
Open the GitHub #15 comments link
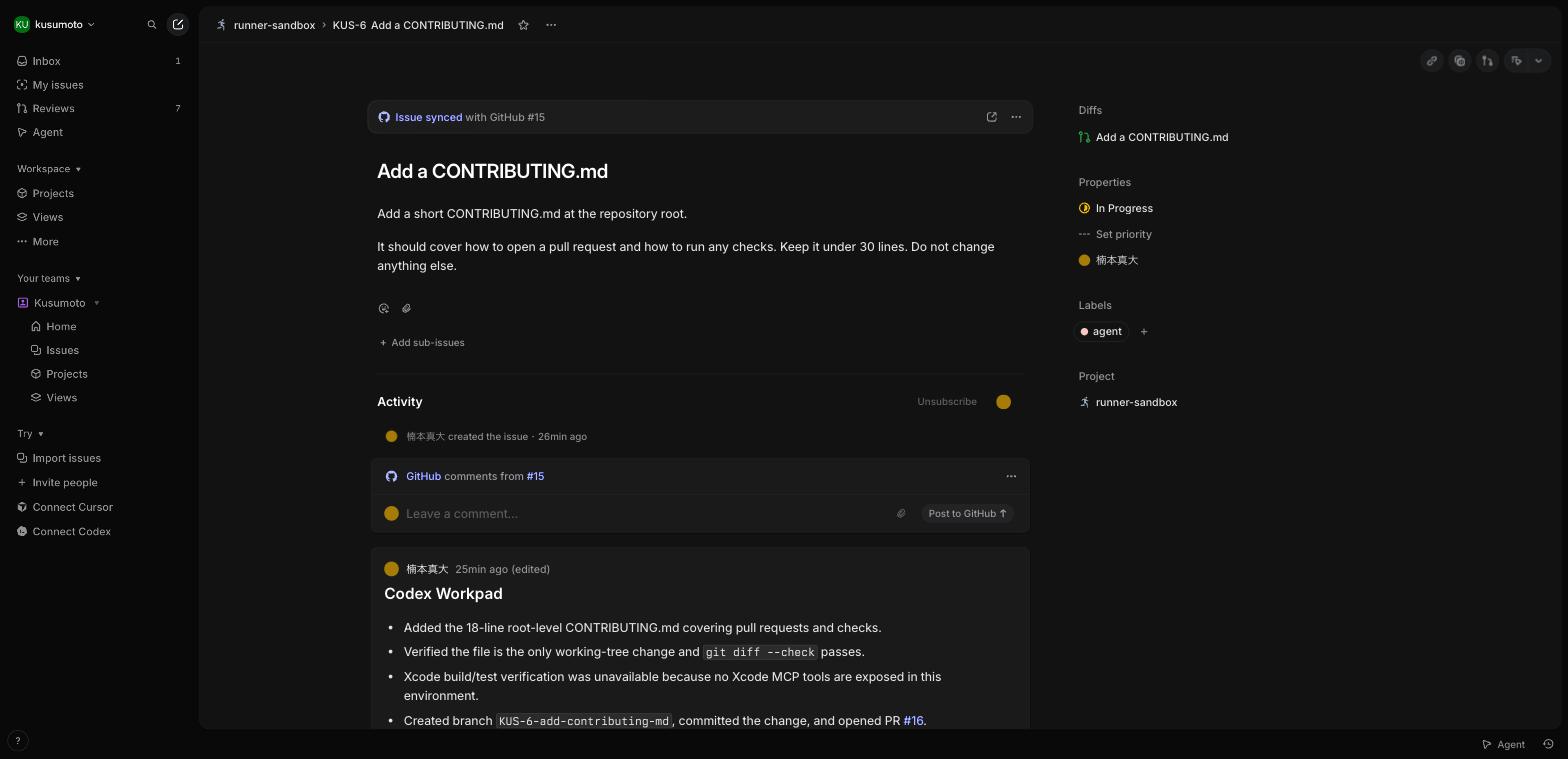click(x=535, y=476)
